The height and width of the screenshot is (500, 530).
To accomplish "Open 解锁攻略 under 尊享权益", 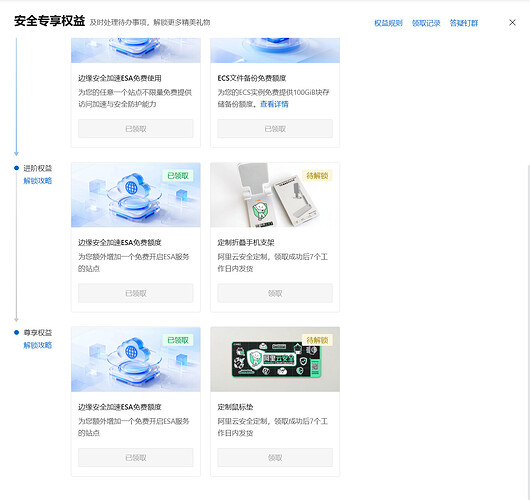I will (38, 345).
